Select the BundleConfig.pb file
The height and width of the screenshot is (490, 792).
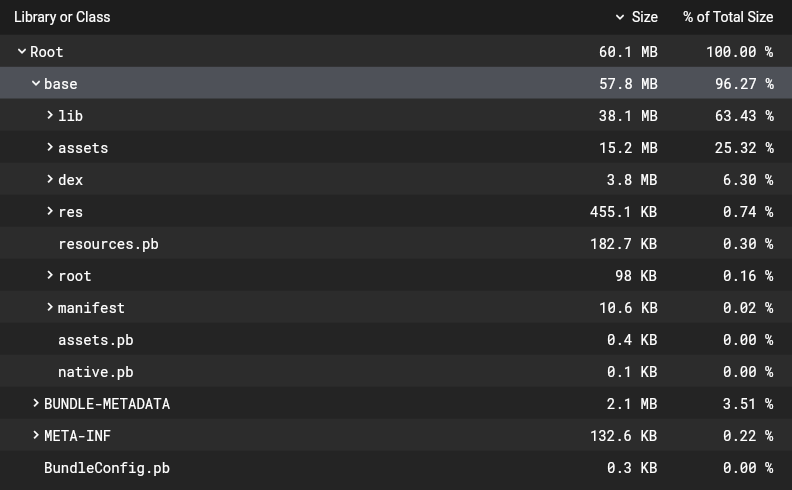pyautogui.click(x=107, y=468)
